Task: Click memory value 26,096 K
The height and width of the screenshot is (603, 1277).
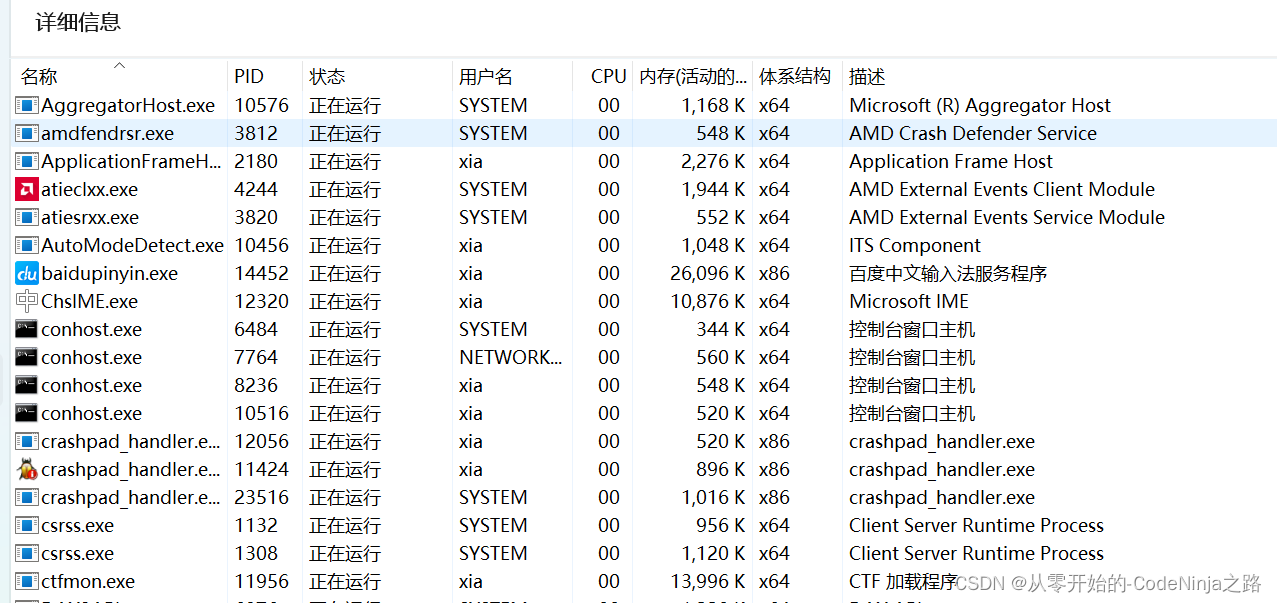Action: 707,273
